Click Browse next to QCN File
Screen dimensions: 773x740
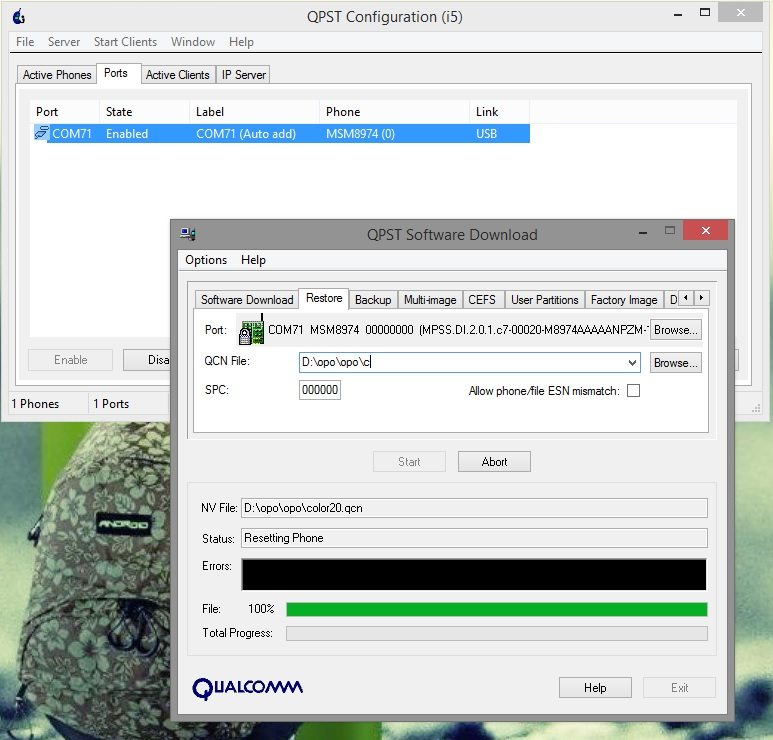coord(675,363)
